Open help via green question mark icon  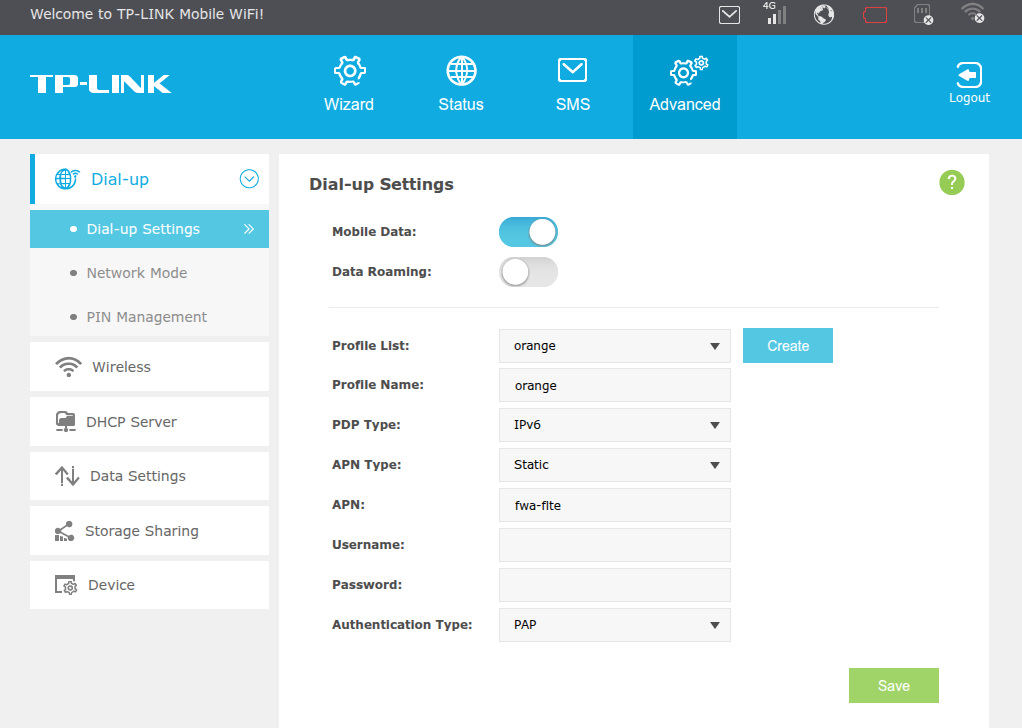click(952, 182)
